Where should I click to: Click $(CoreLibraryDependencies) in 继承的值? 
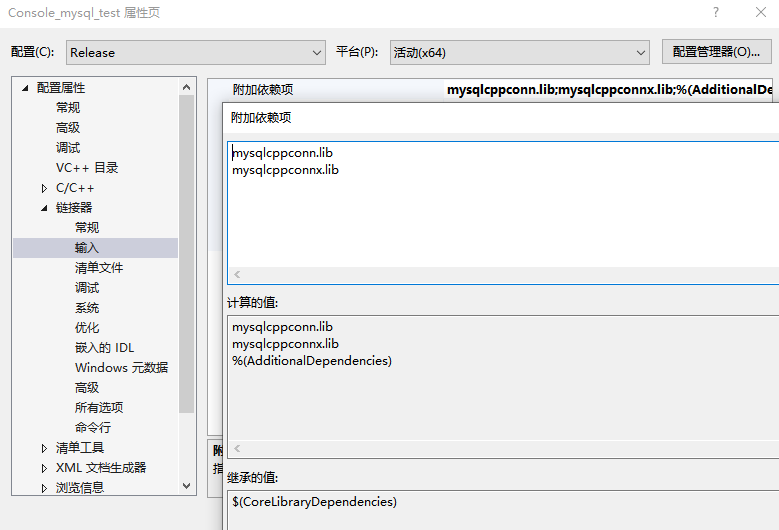(x=314, y=502)
